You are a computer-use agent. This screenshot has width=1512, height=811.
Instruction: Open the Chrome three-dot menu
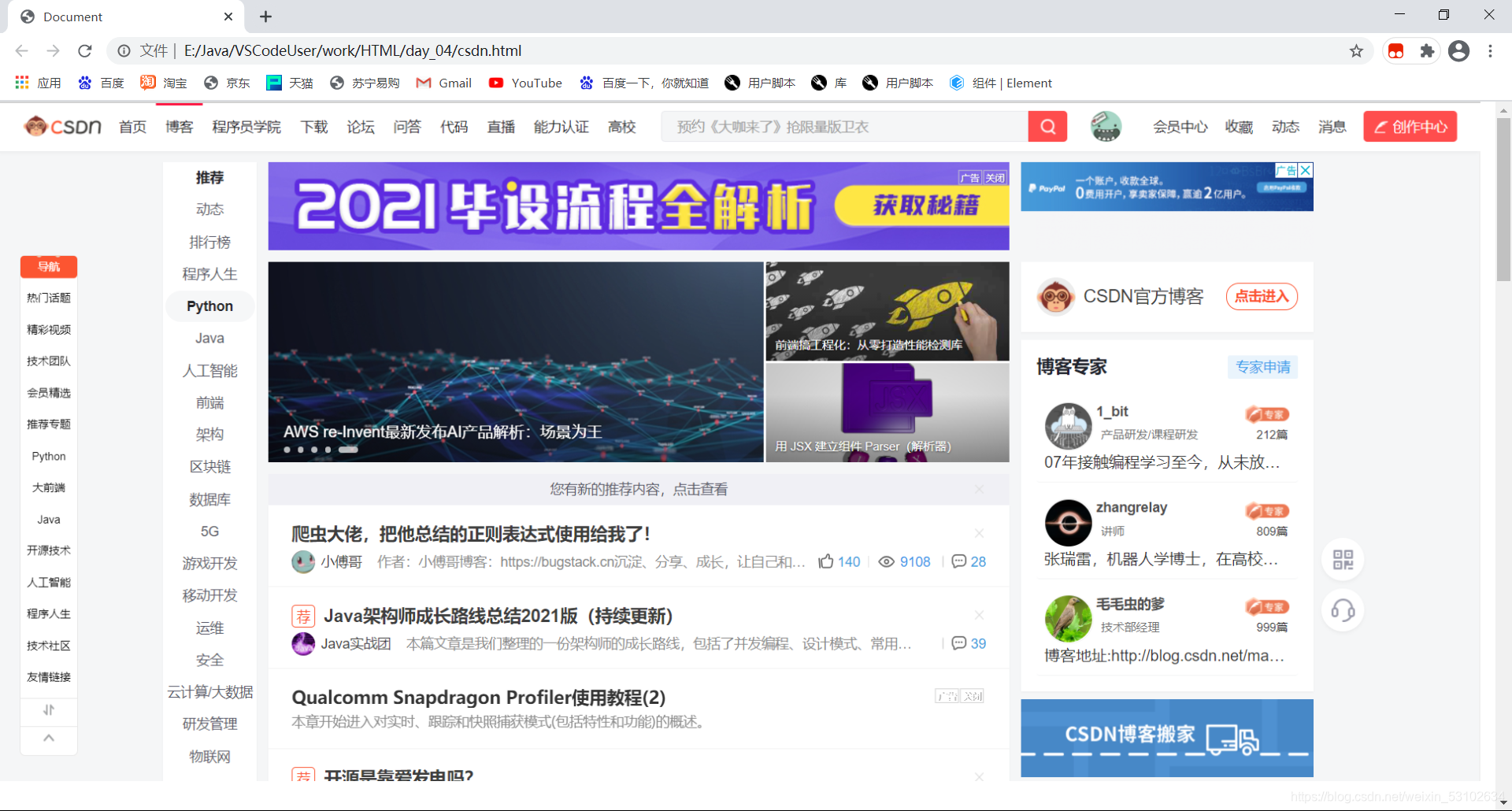coord(1490,50)
